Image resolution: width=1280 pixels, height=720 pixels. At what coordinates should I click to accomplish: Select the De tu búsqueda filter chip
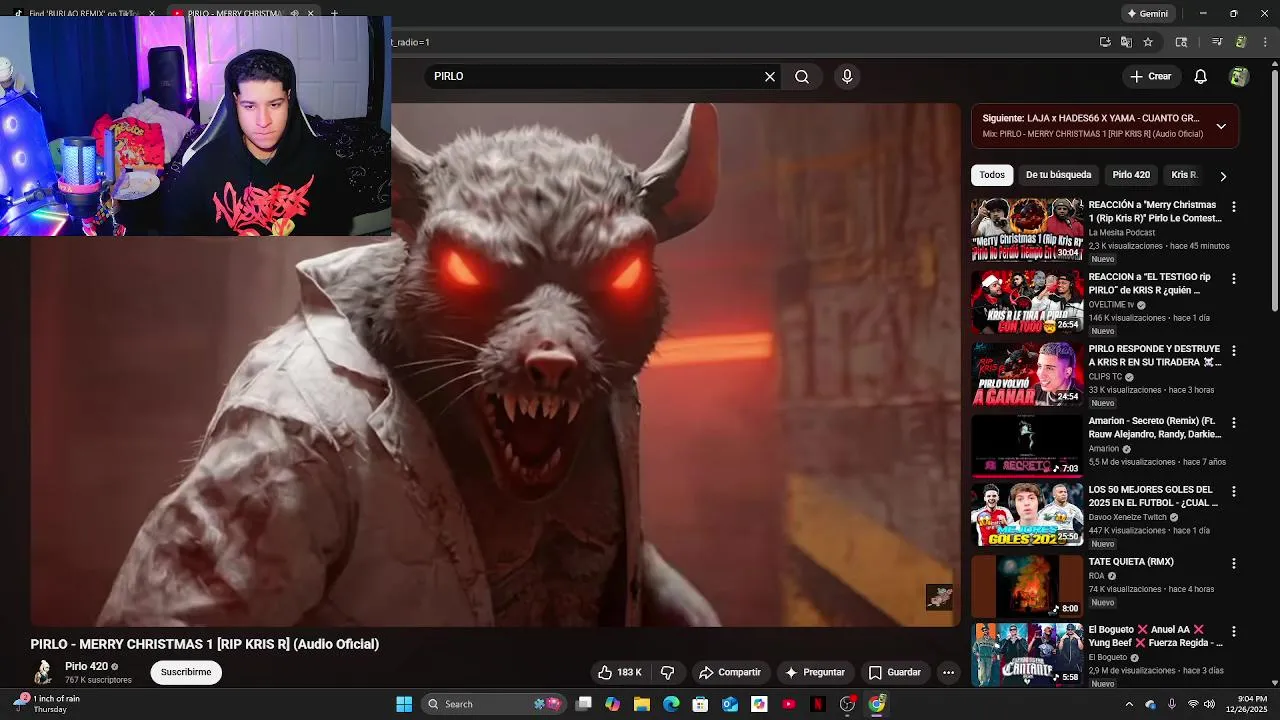tap(1058, 175)
